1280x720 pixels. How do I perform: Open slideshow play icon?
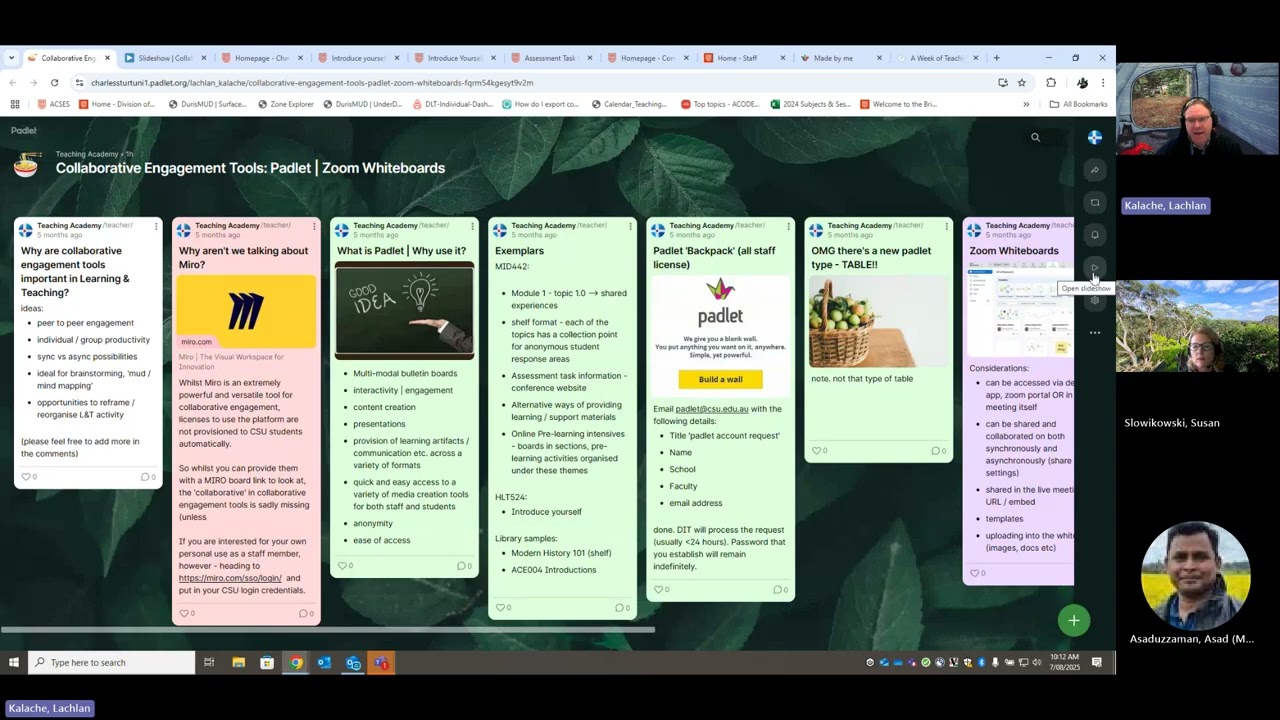[x=1095, y=268]
